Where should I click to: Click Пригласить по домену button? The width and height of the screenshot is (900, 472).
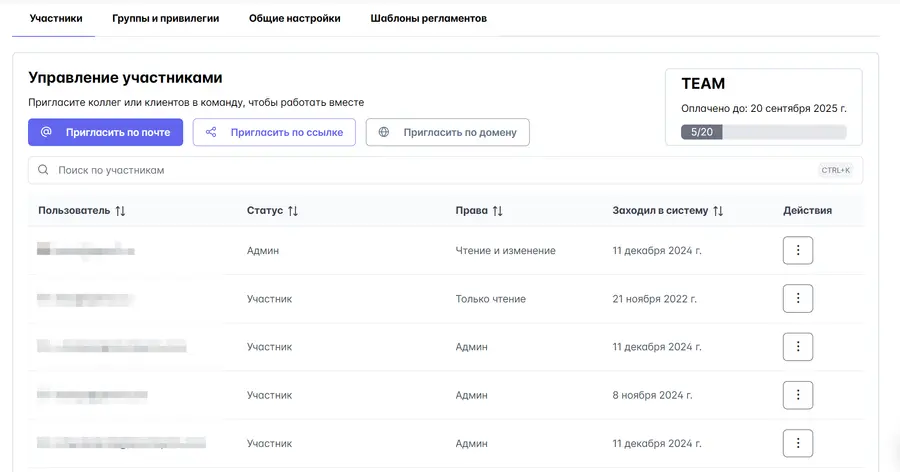(x=448, y=132)
